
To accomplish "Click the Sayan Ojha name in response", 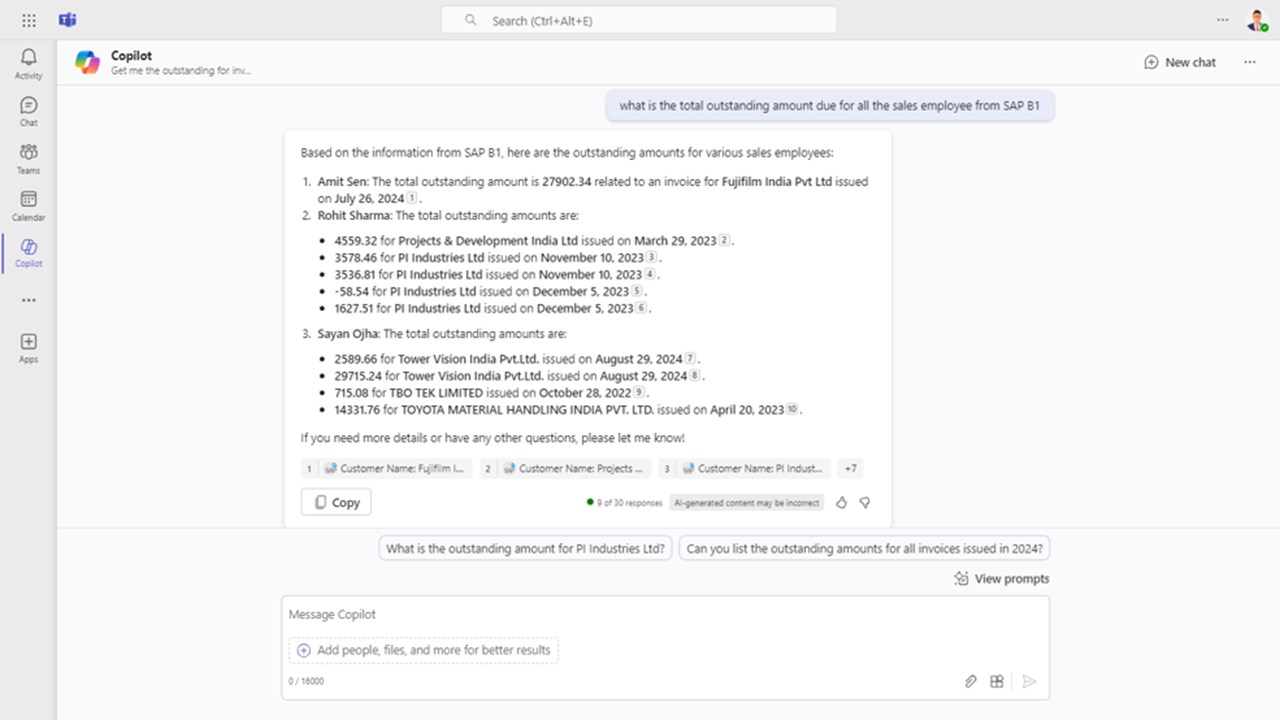I will pos(348,334).
